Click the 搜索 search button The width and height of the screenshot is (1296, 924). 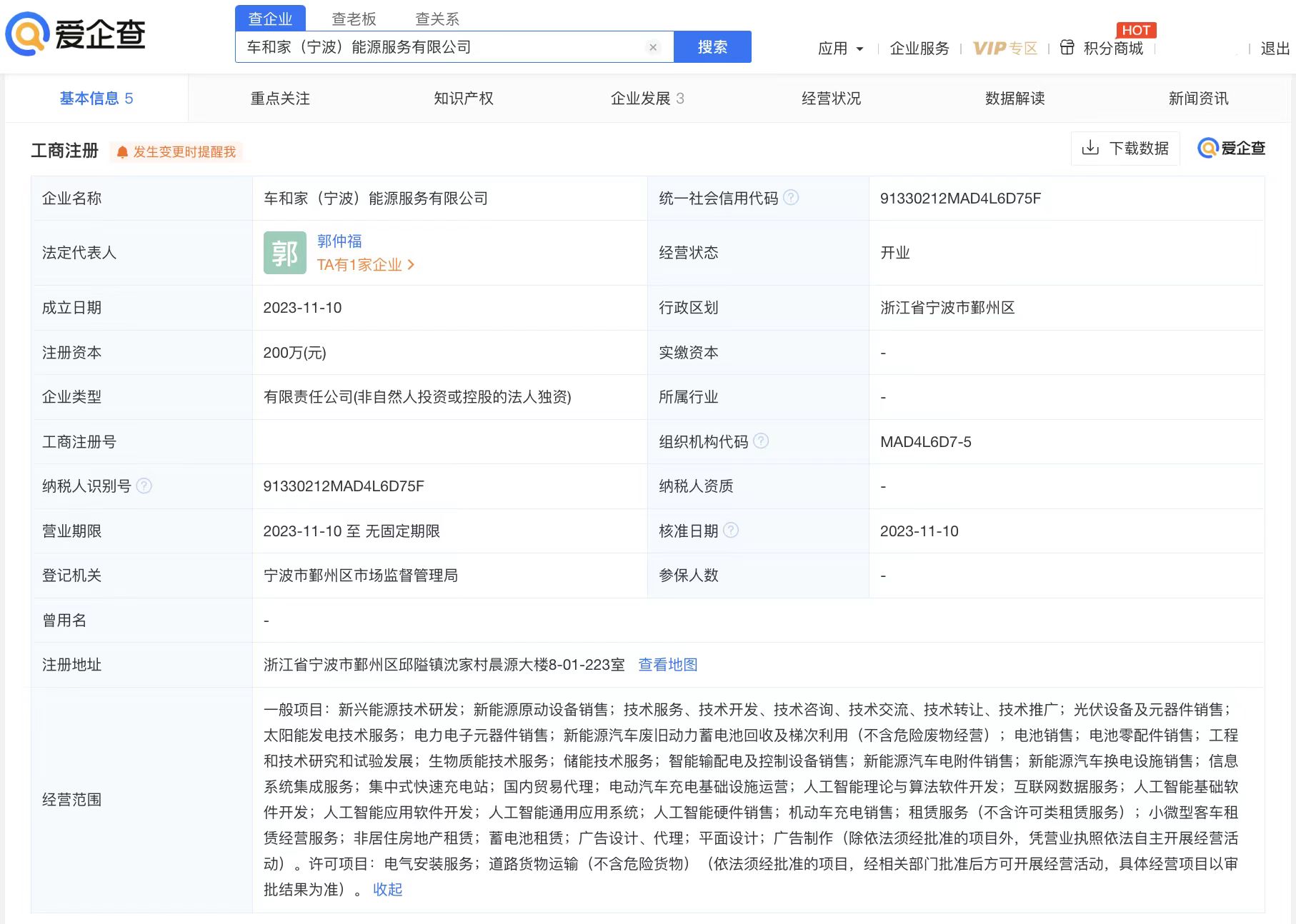[x=712, y=47]
